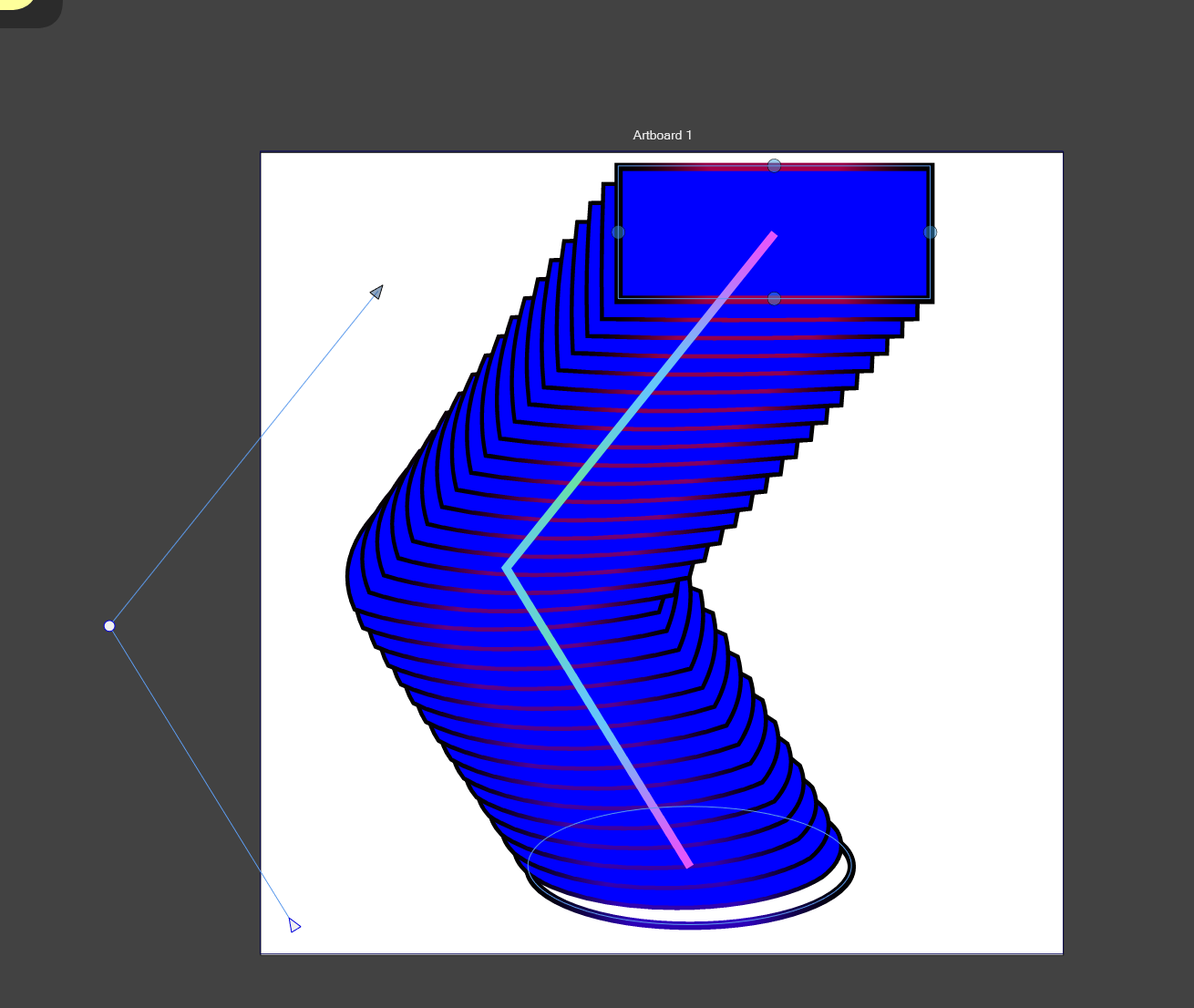Click the green midpoint of the gradient annotator
The image size is (1194, 1008).
tap(574, 483)
